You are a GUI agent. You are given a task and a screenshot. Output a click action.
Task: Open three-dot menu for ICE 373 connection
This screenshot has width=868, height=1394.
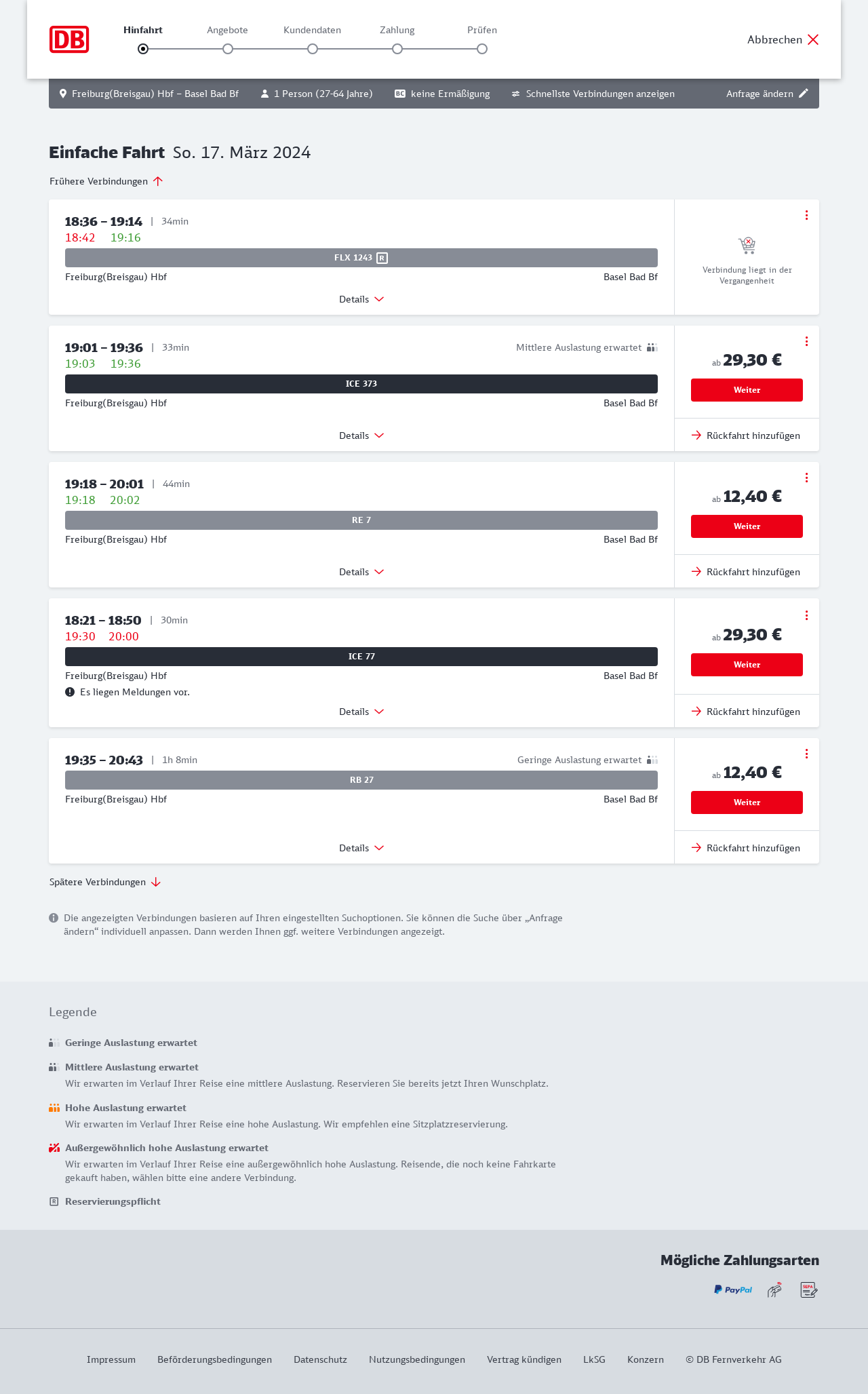(x=806, y=341)
